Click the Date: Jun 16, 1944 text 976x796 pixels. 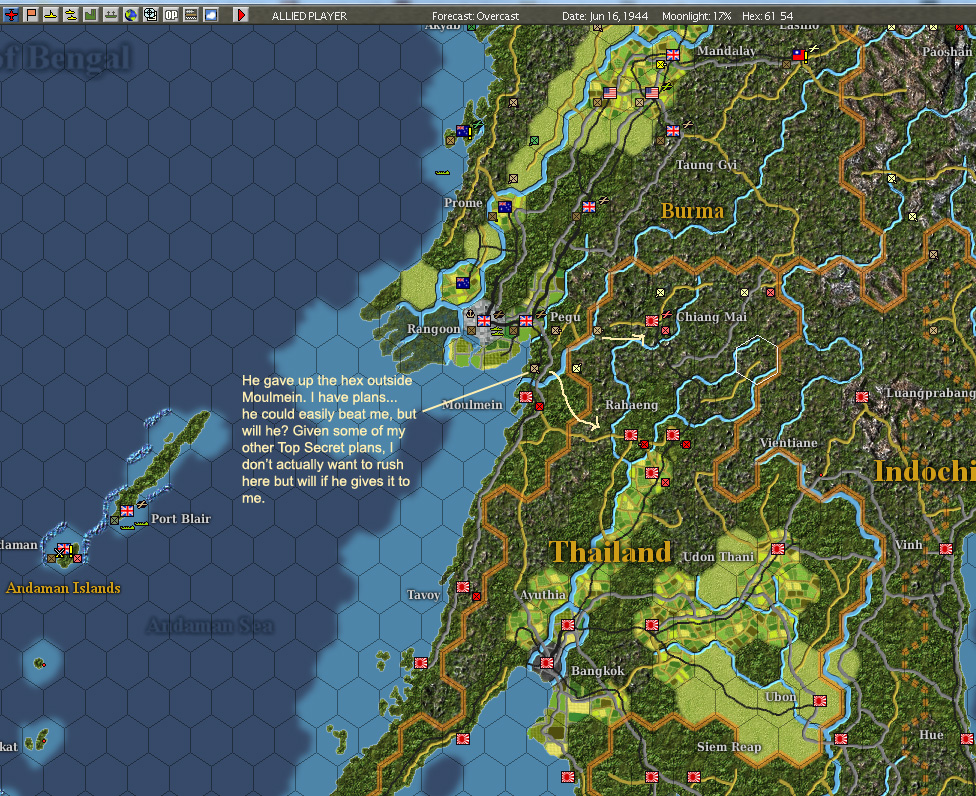[x=605, y=16]
